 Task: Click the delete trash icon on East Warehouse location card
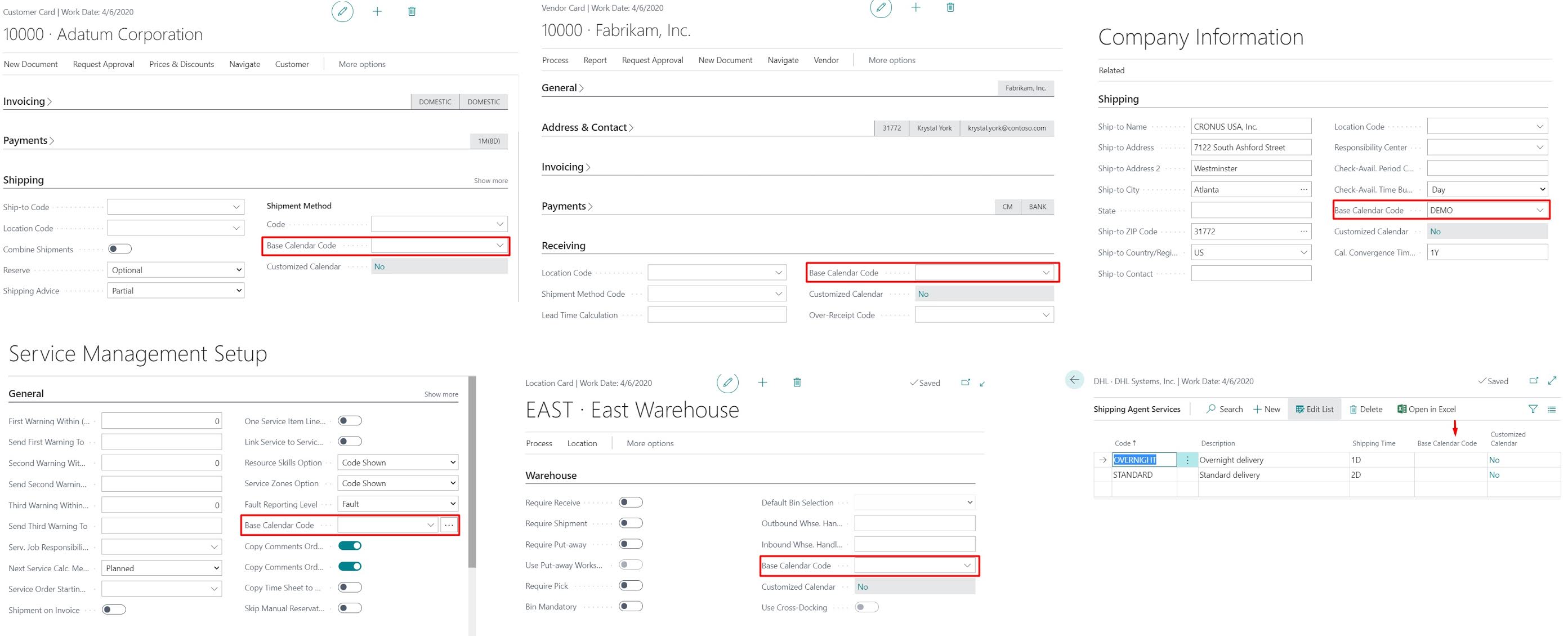click(x=797, y=382)
